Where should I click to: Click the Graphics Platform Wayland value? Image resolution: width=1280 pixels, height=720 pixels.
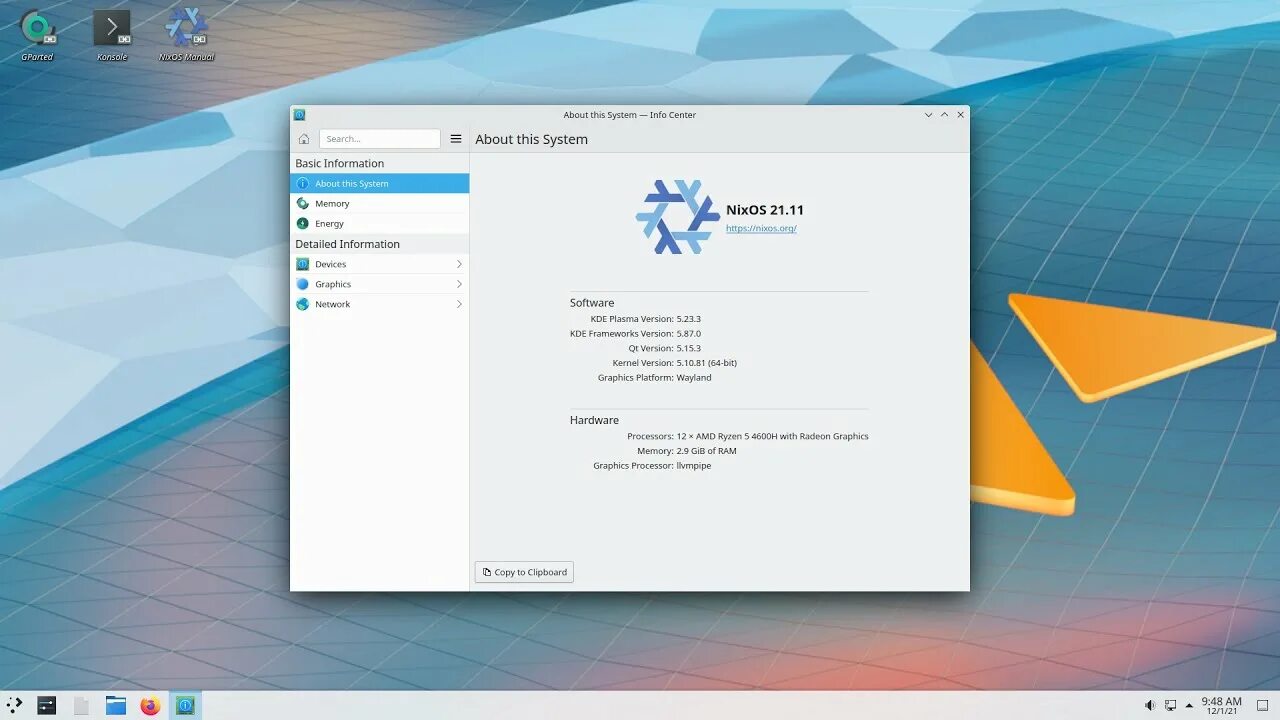tap(694, 378)
